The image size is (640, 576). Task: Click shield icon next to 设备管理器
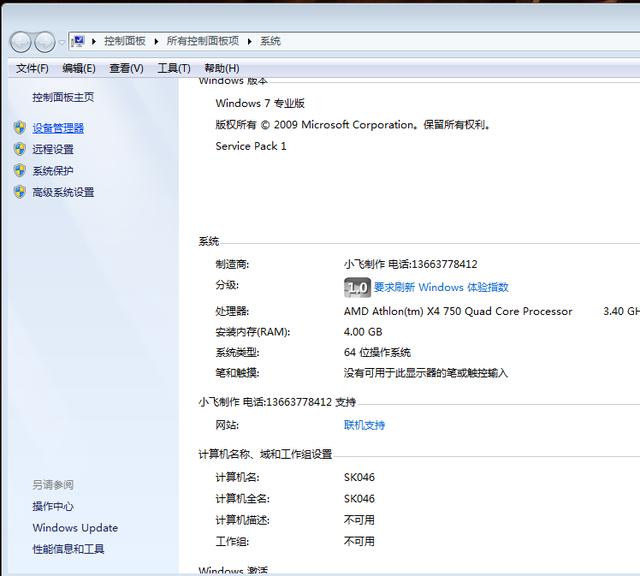[x=20, y=128]
